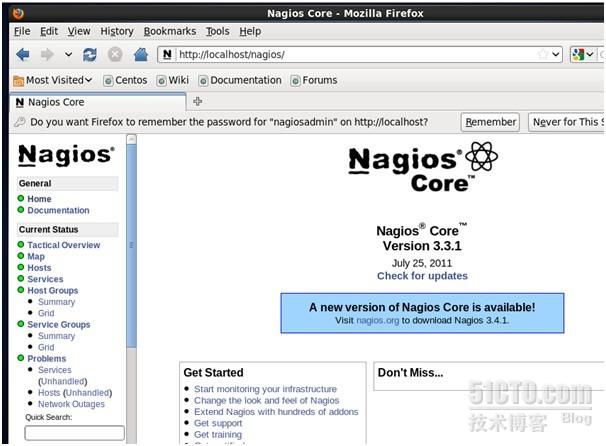Screen dimensions: 606x446
Task: Select the Nagios Core tab
Action: [98, 102]
